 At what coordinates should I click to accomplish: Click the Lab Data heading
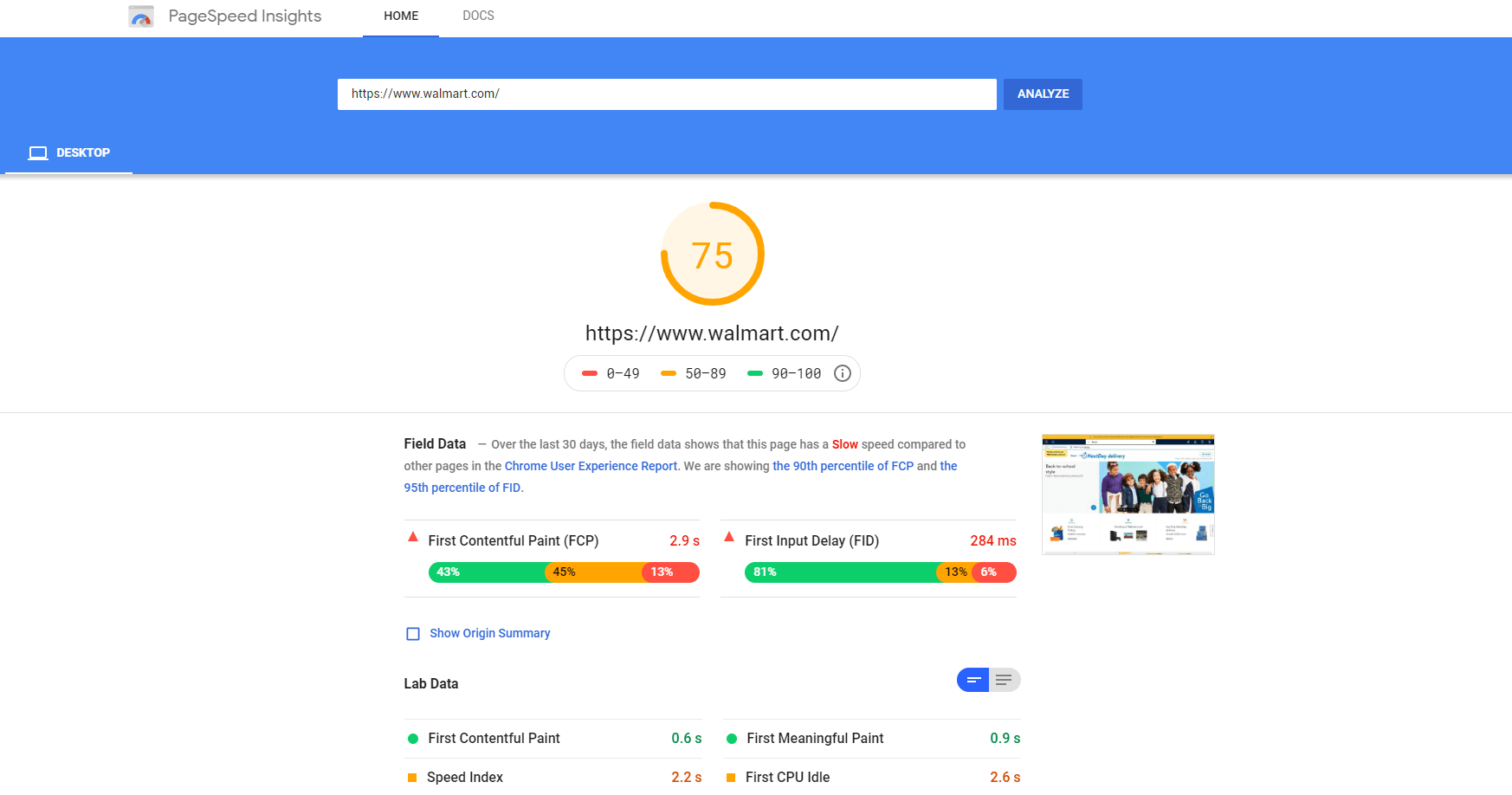coord(431,684)
